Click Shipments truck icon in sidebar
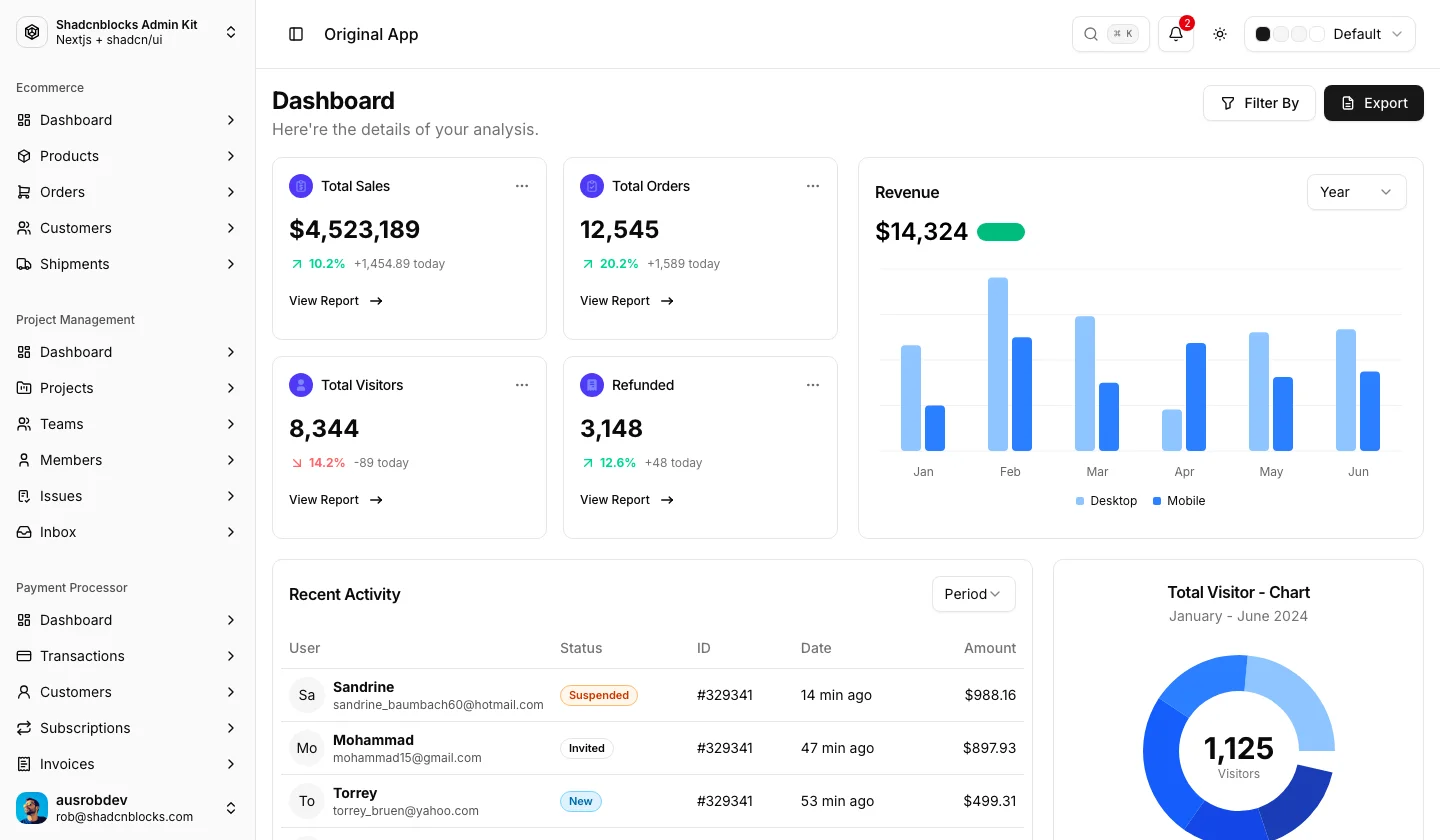This screenshot has width=1440, height=840. pos(24,264)
